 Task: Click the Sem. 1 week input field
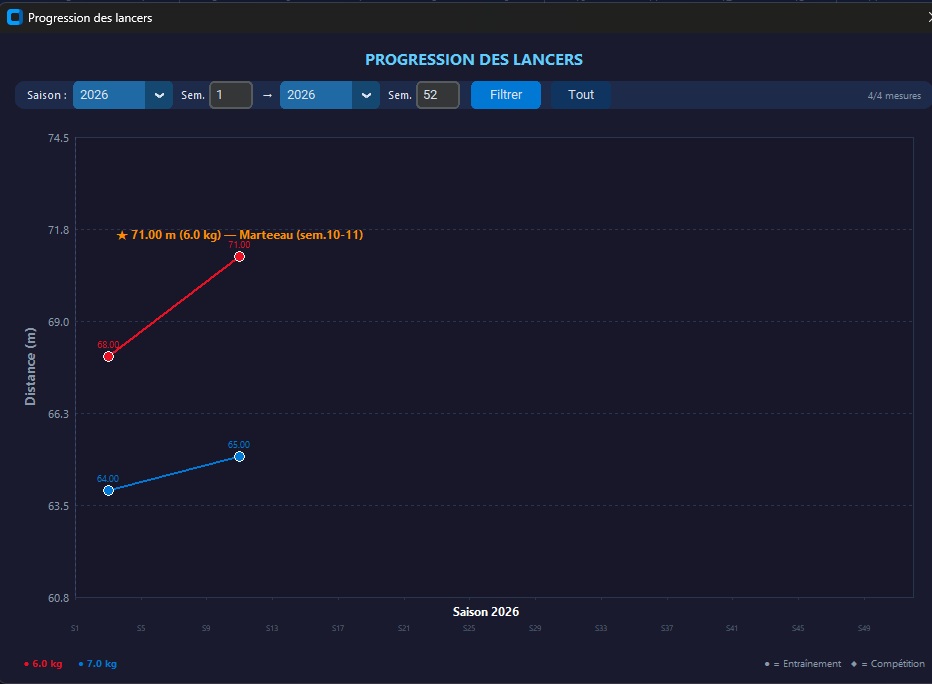coord(231,94)
